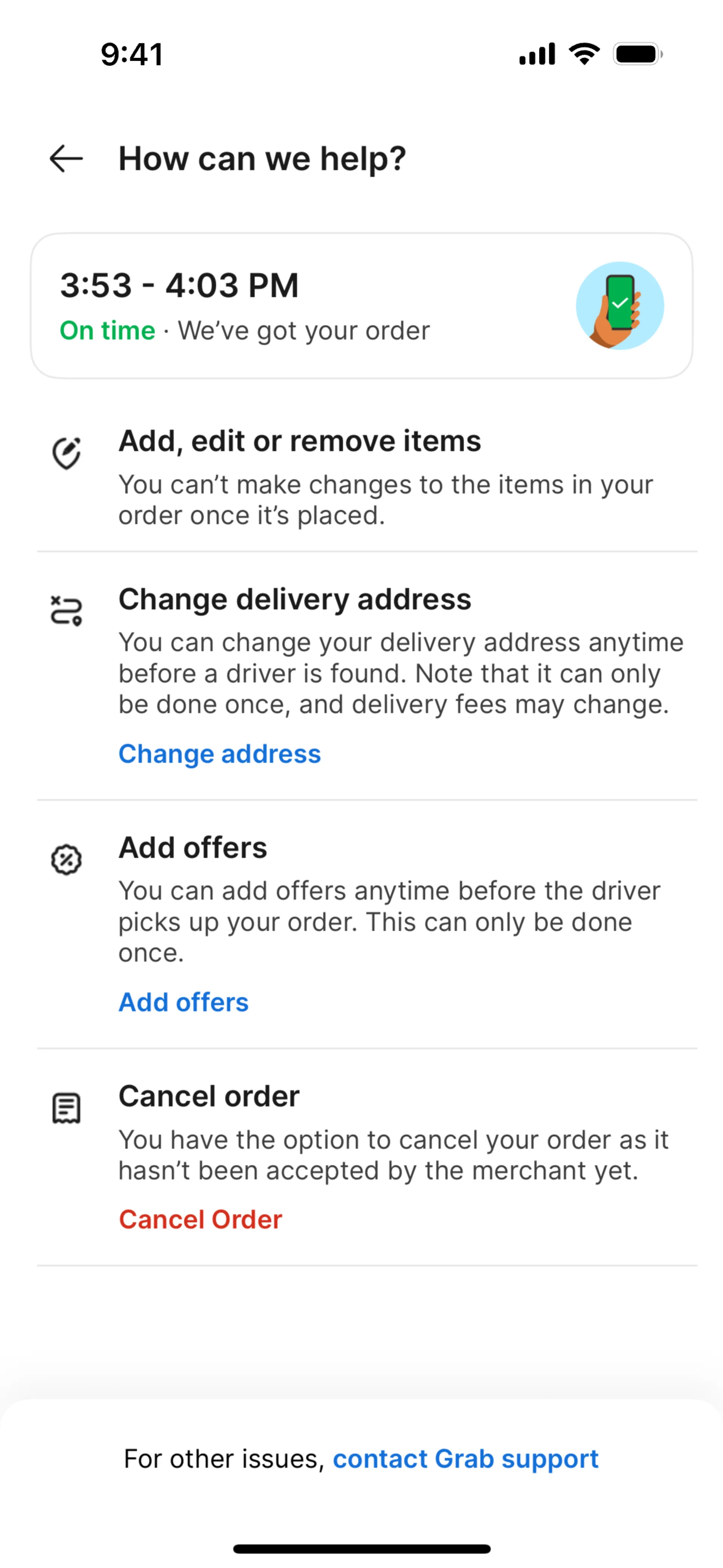Tap the home indicator bar

361,1548
